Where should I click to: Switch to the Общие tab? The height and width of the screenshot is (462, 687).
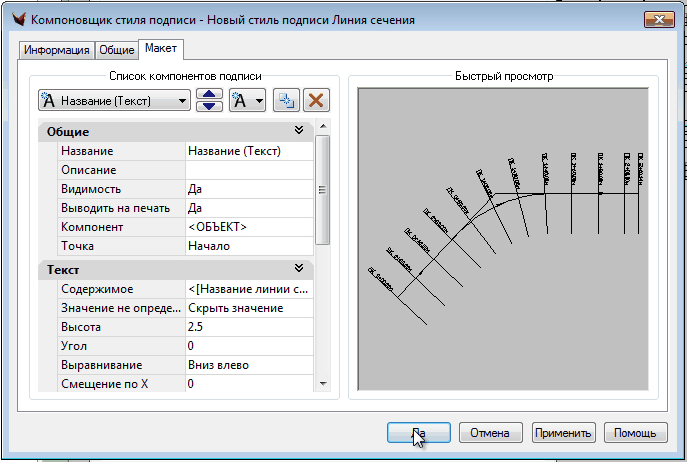116,50
